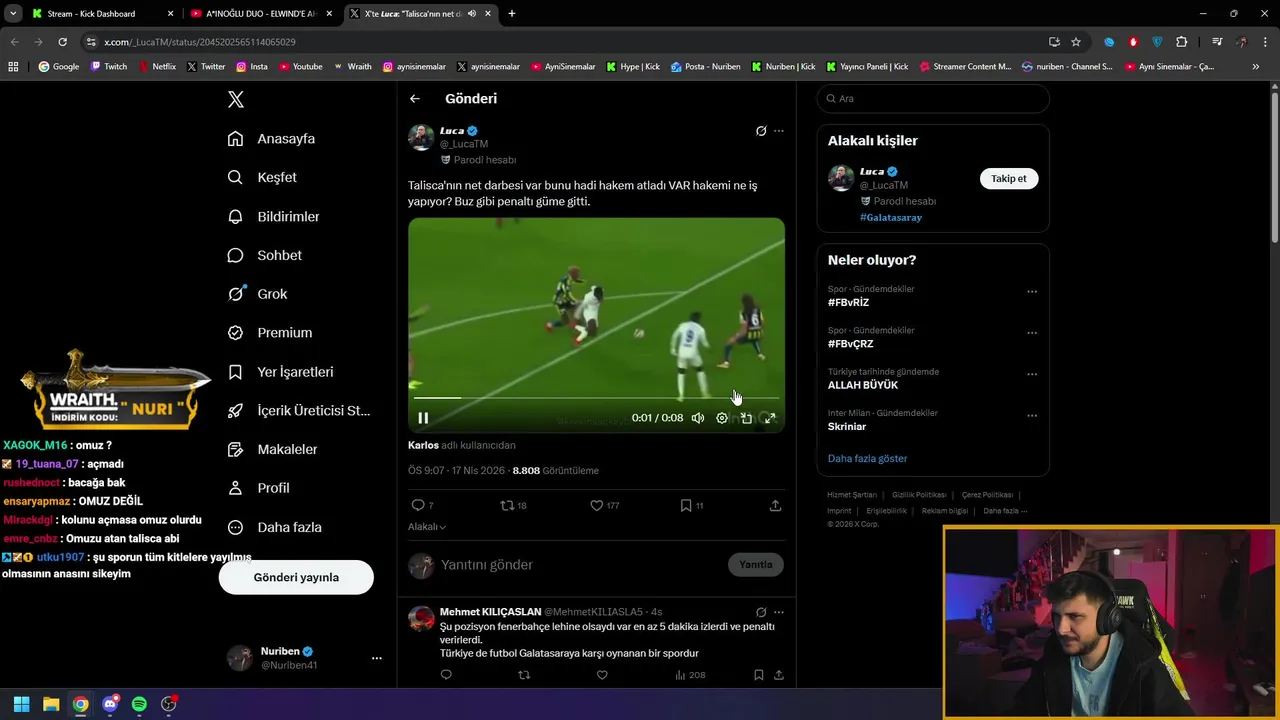This screenshot has width=1280, height=720.
Task: Open Netflix bookmark in bookmarks bar
Action: 156,67
